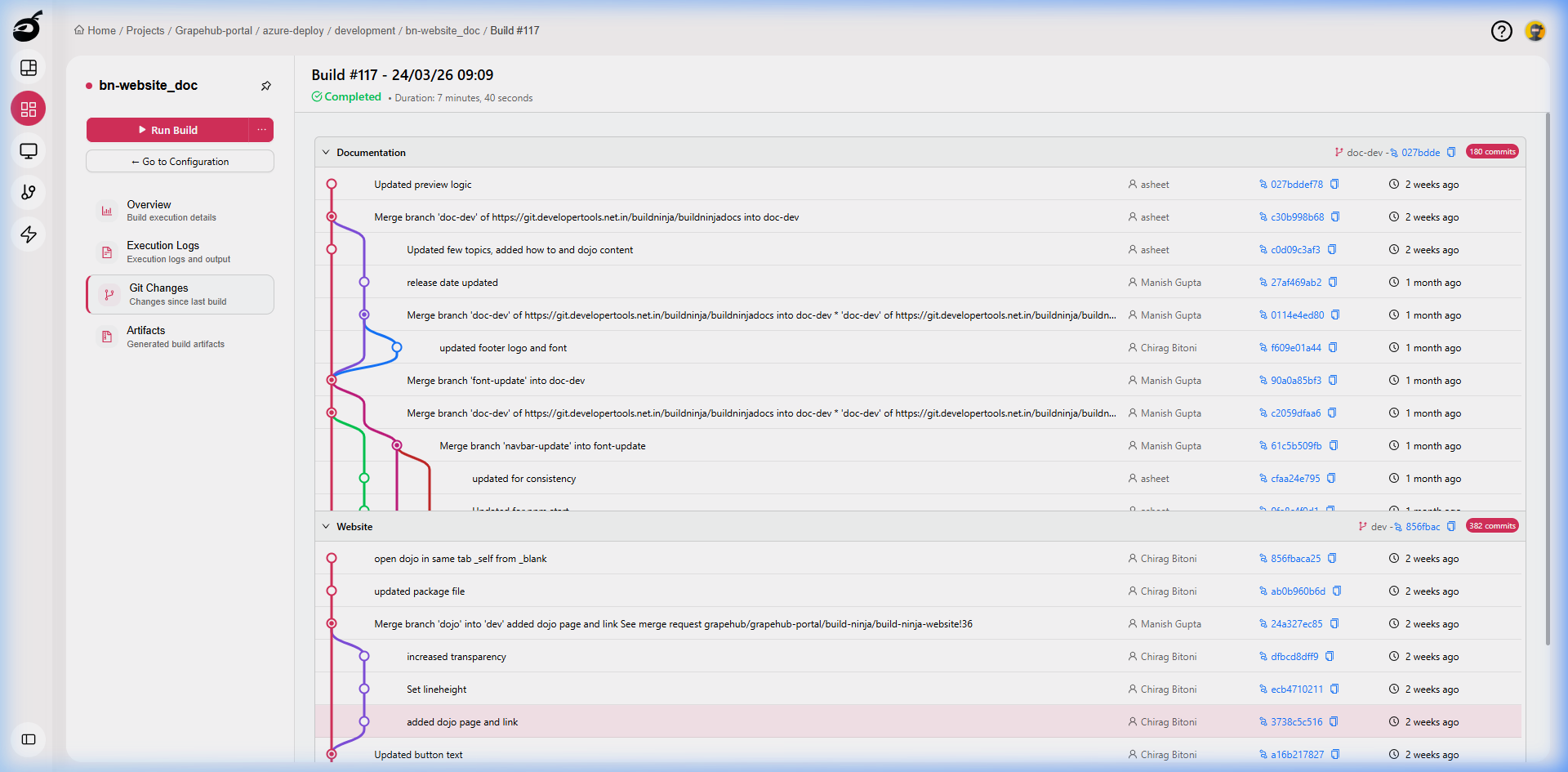Select Go to Configuration
The image size is (1568, 772).
(180, 161)
